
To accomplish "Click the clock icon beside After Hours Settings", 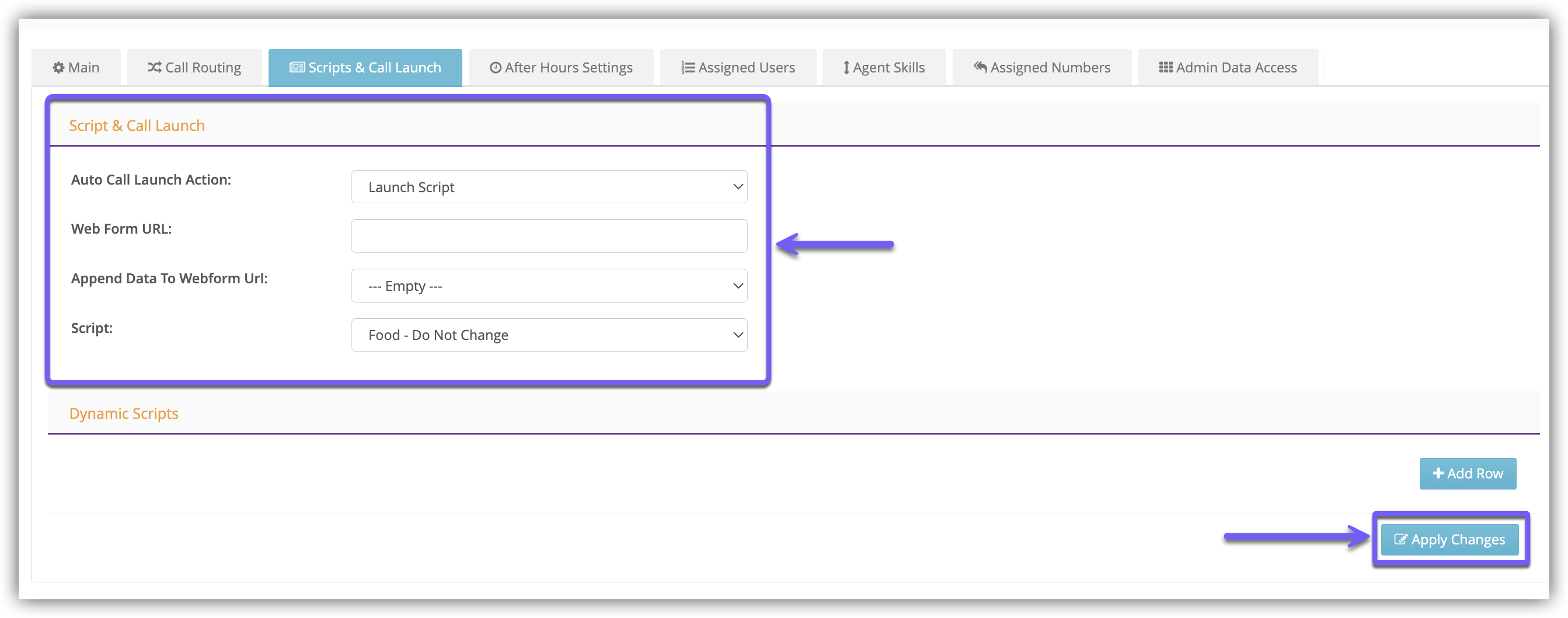I will pyautogui.click(x=496, y=68).
